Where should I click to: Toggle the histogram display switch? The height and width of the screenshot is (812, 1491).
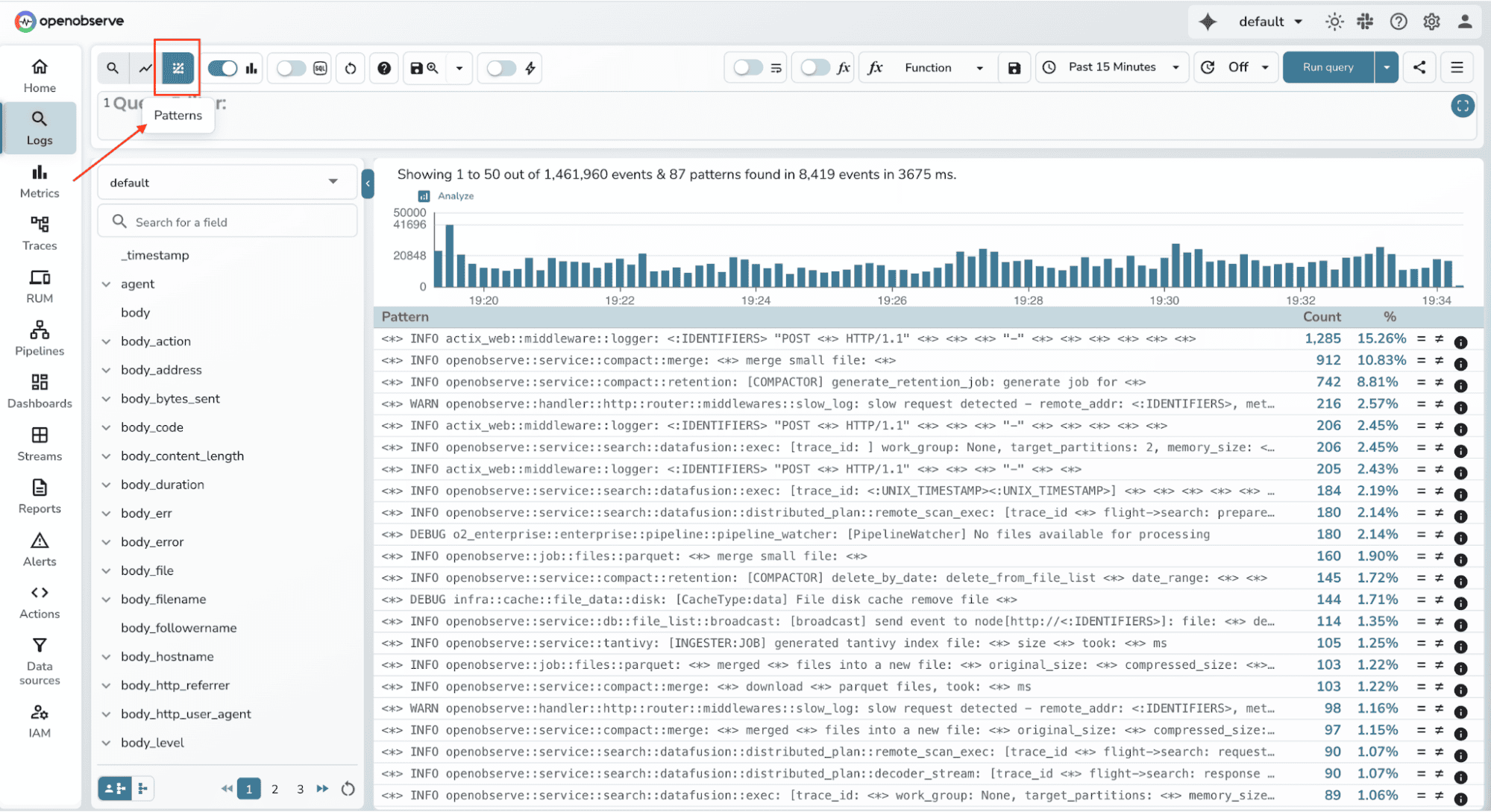click(x=222, y=68)
